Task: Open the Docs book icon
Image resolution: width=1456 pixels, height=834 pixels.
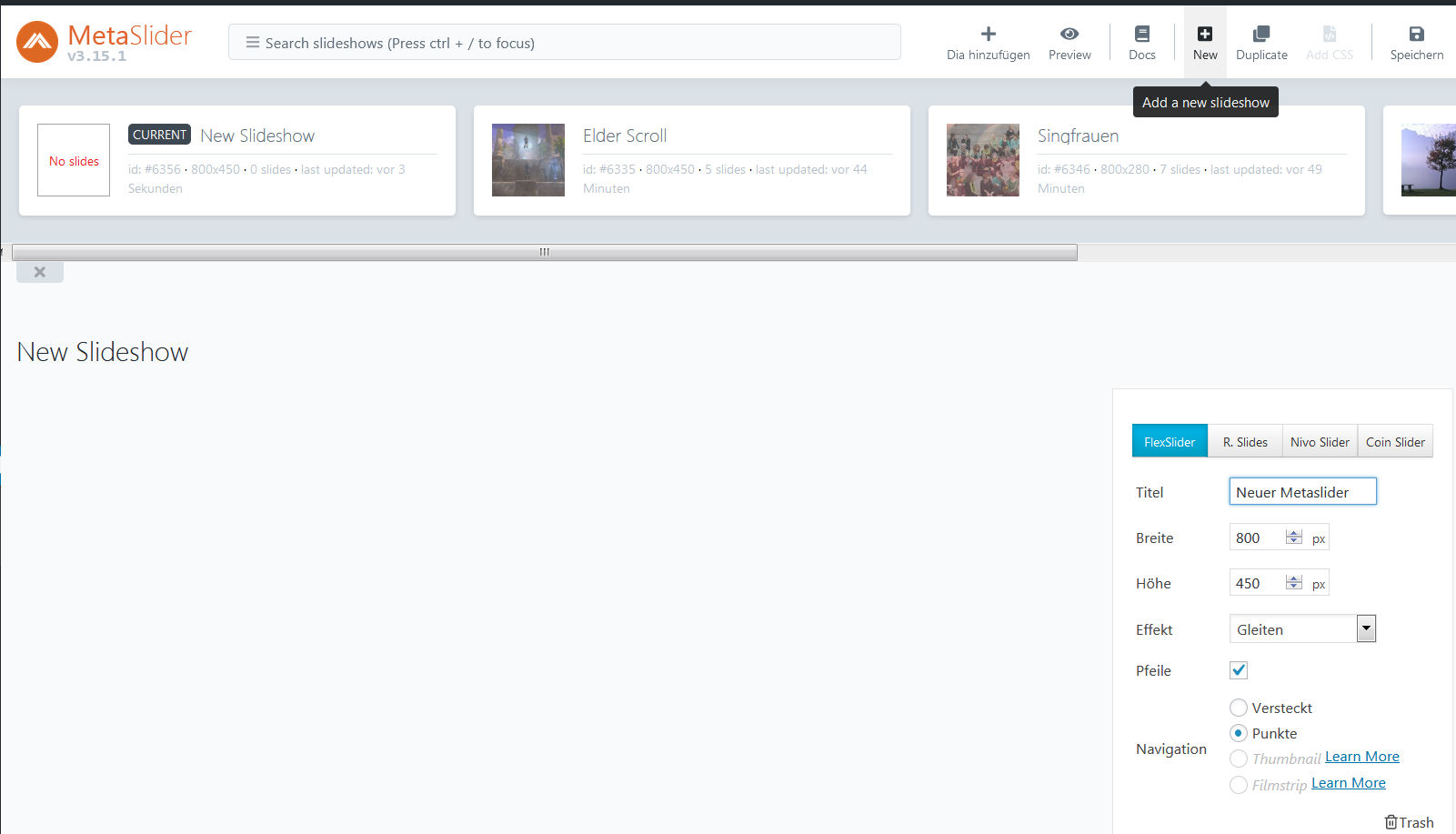Action: click(x=1141, y=35)
